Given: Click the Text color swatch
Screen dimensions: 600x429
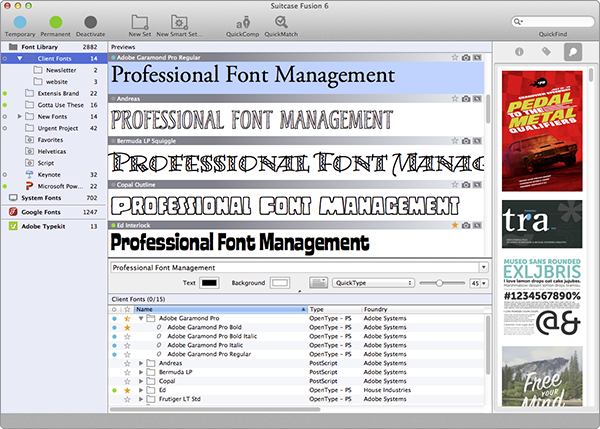Looking at the screenshot, I should [209, 284].
